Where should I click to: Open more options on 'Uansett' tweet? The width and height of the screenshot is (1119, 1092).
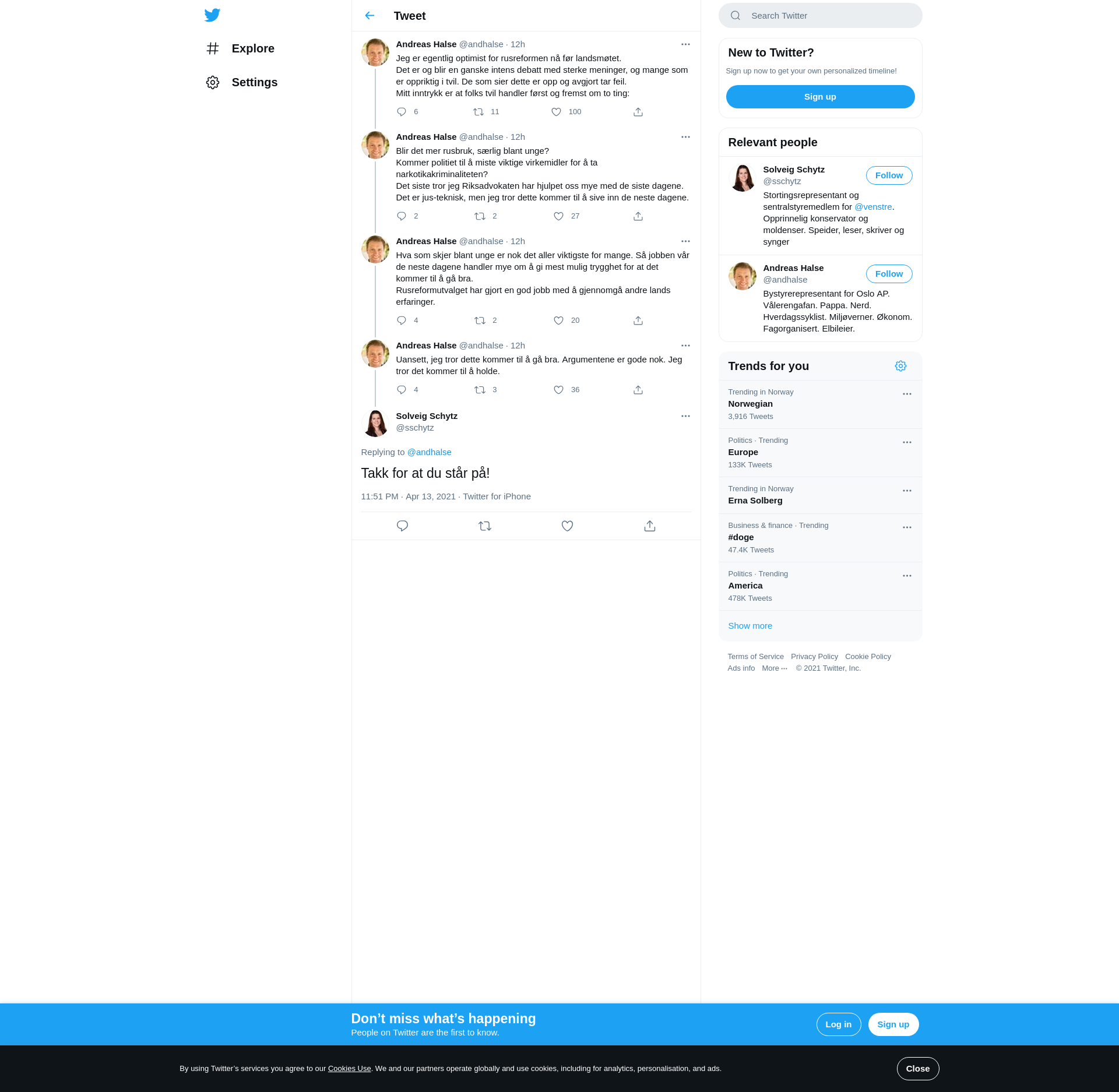(685, 346)
